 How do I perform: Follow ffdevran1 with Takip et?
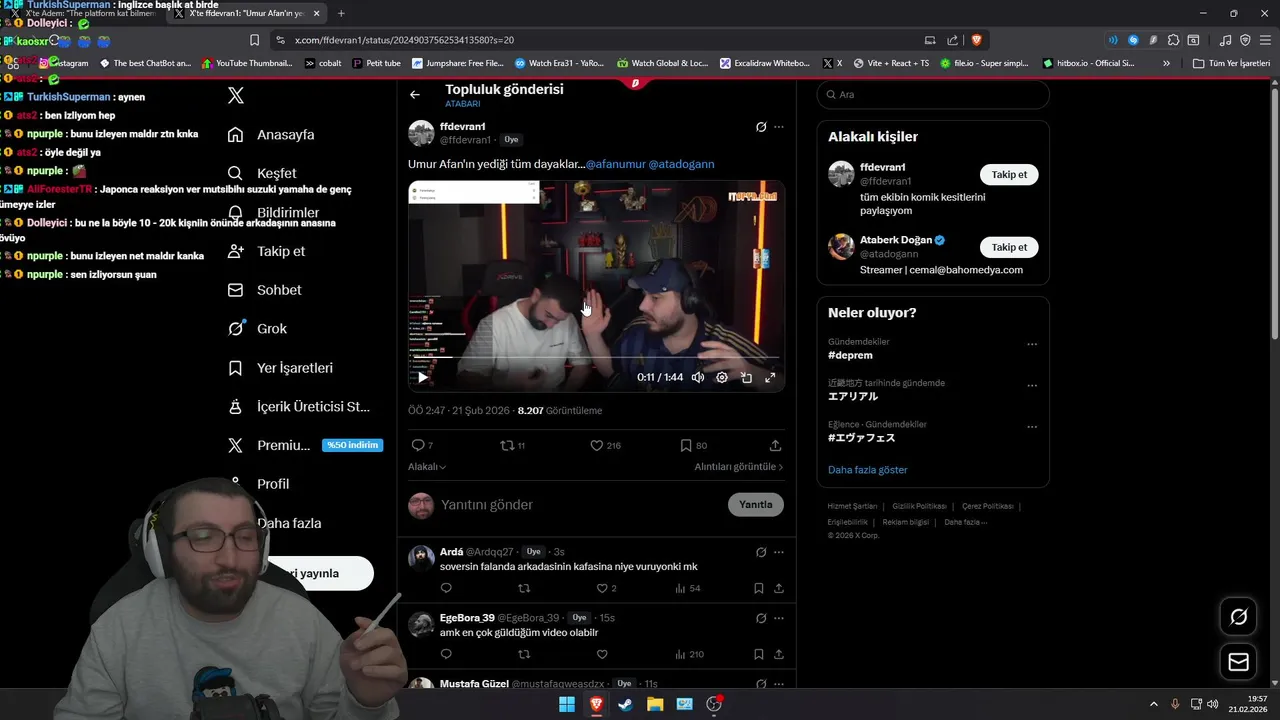pyautogui.click(x=1009, y=174)
